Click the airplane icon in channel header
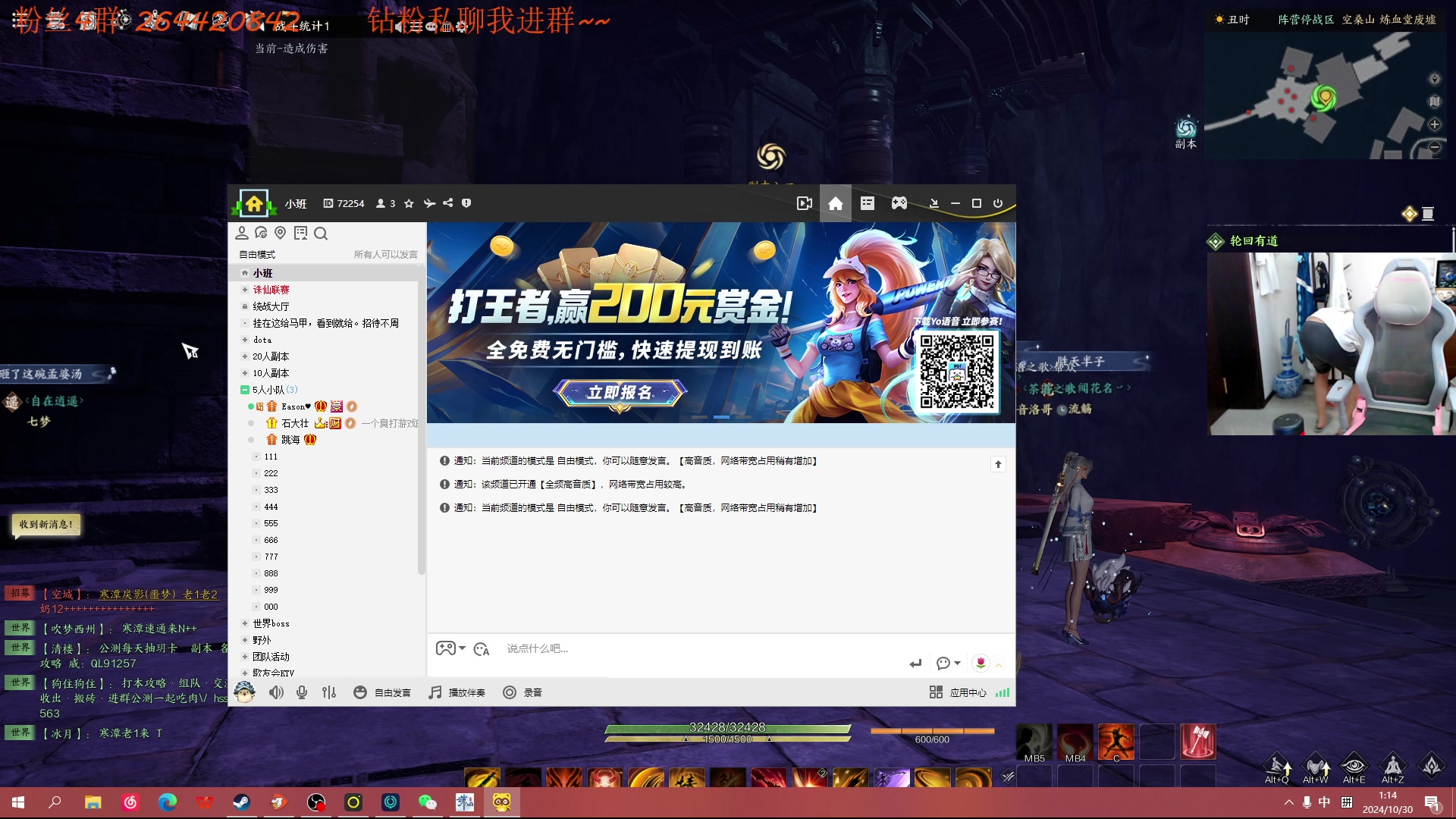 pyautogui.click(x=429, y=203)
